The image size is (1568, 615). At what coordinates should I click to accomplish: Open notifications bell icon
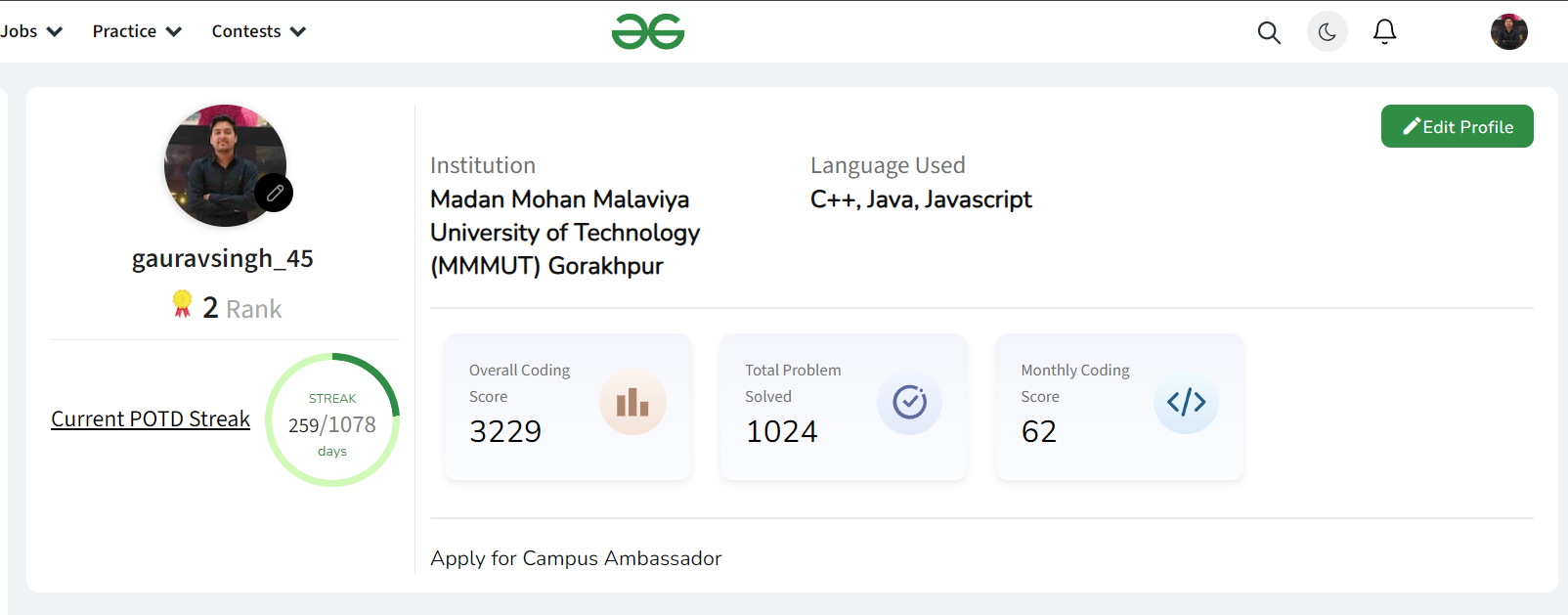[x=1384, y=32]
